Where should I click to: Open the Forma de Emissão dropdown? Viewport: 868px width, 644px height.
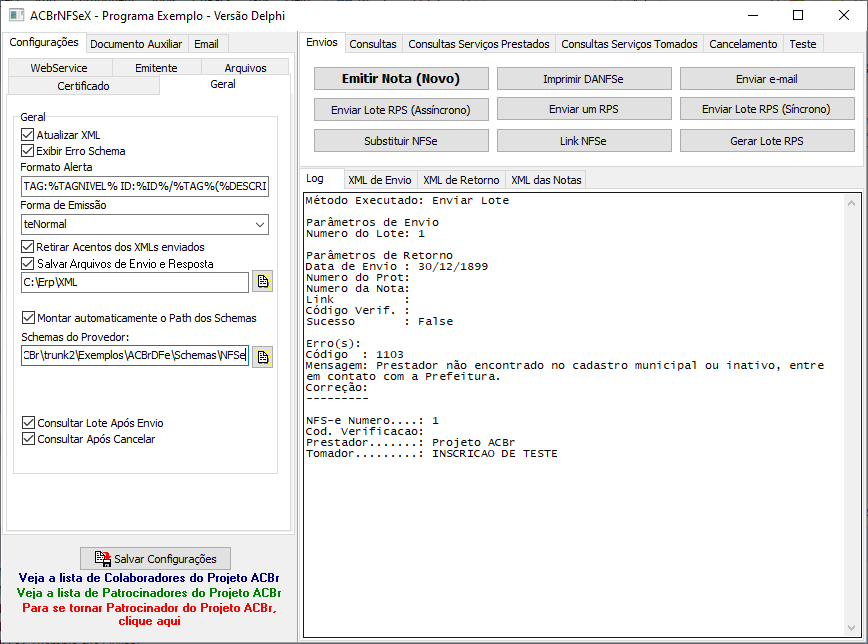tap(260, 224)
